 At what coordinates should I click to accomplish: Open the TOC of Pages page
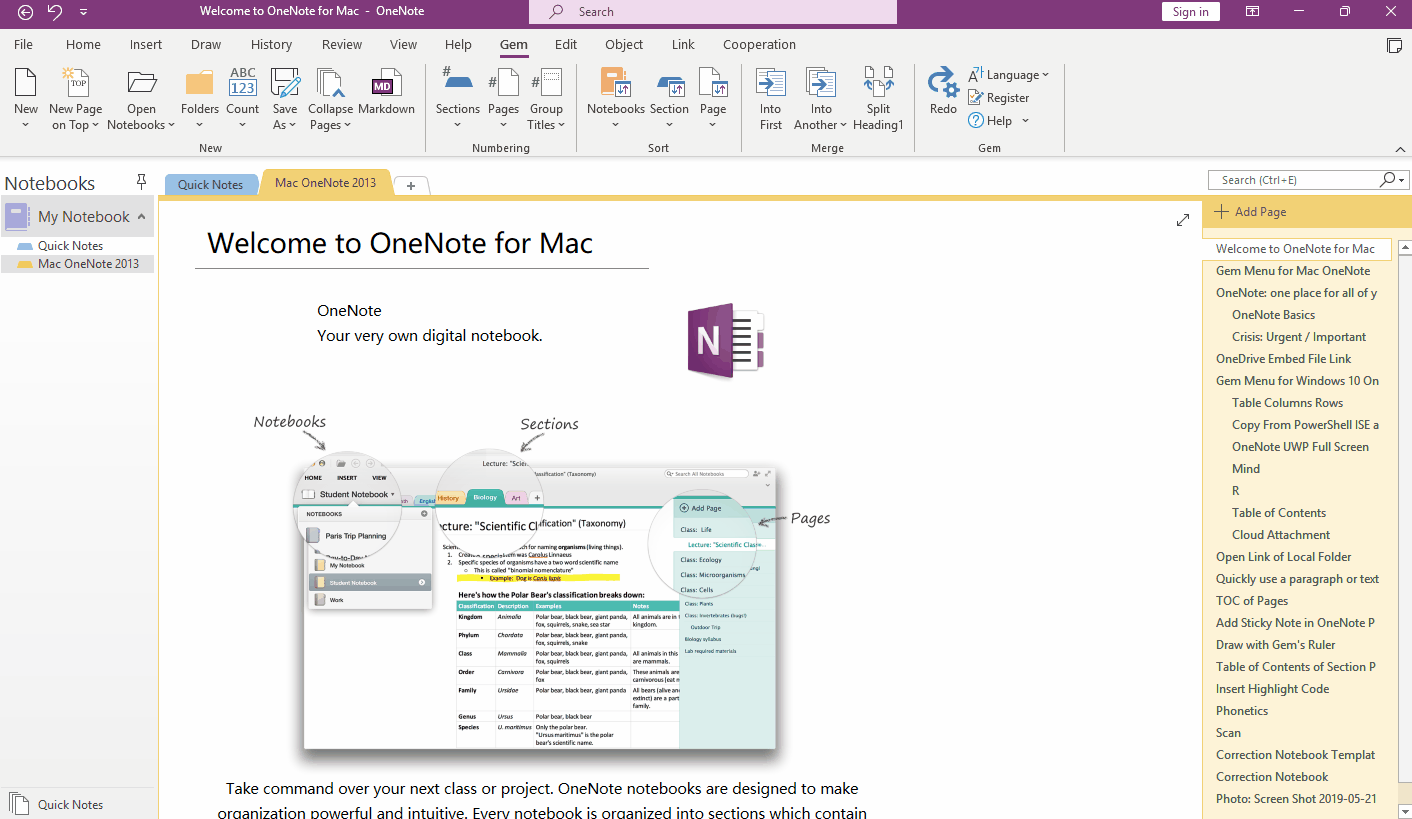pyautogui.click(x=1252, y=601)
